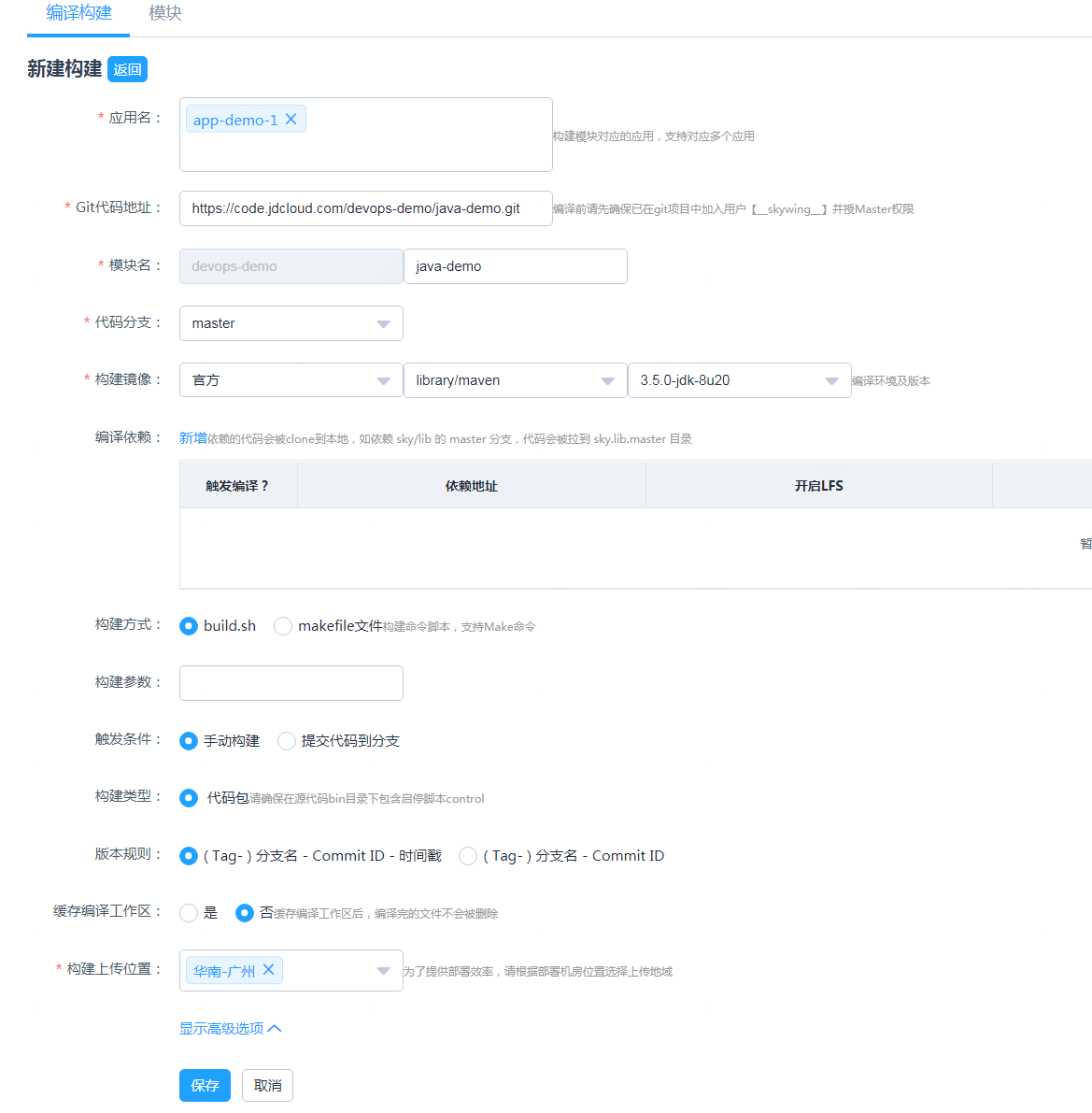The height and width of the screenshot is (1113, 1092).
Task: Select 提交代码到分支 as trigger condition
Action: pyautogui.click(x=287, y=740)
